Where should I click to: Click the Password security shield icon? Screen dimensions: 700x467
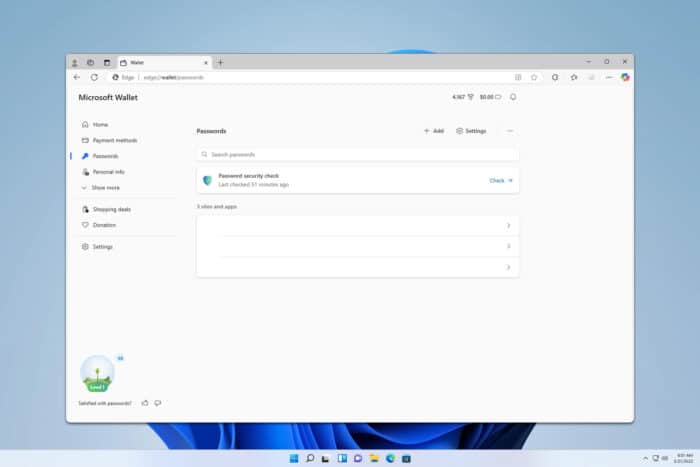[207, 180]
